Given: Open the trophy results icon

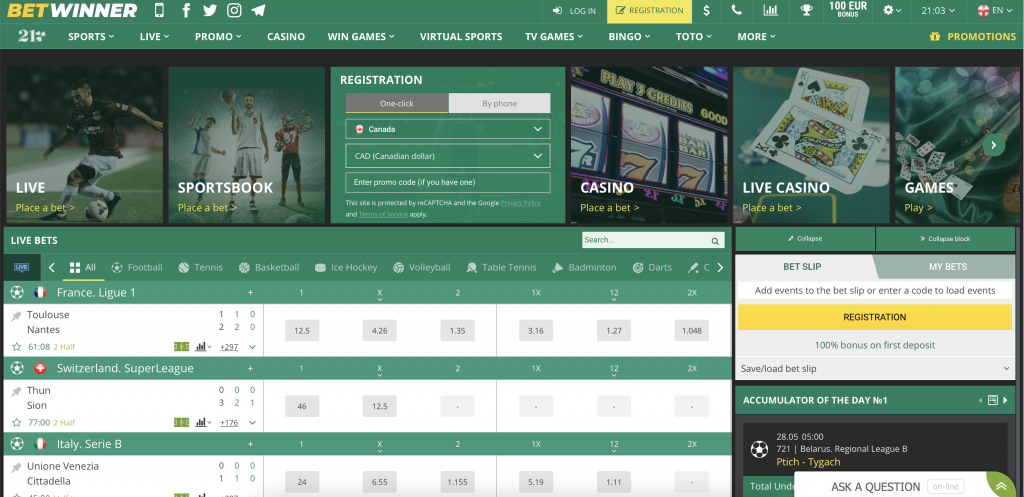Looking at the screenshot, I should 807,10.
